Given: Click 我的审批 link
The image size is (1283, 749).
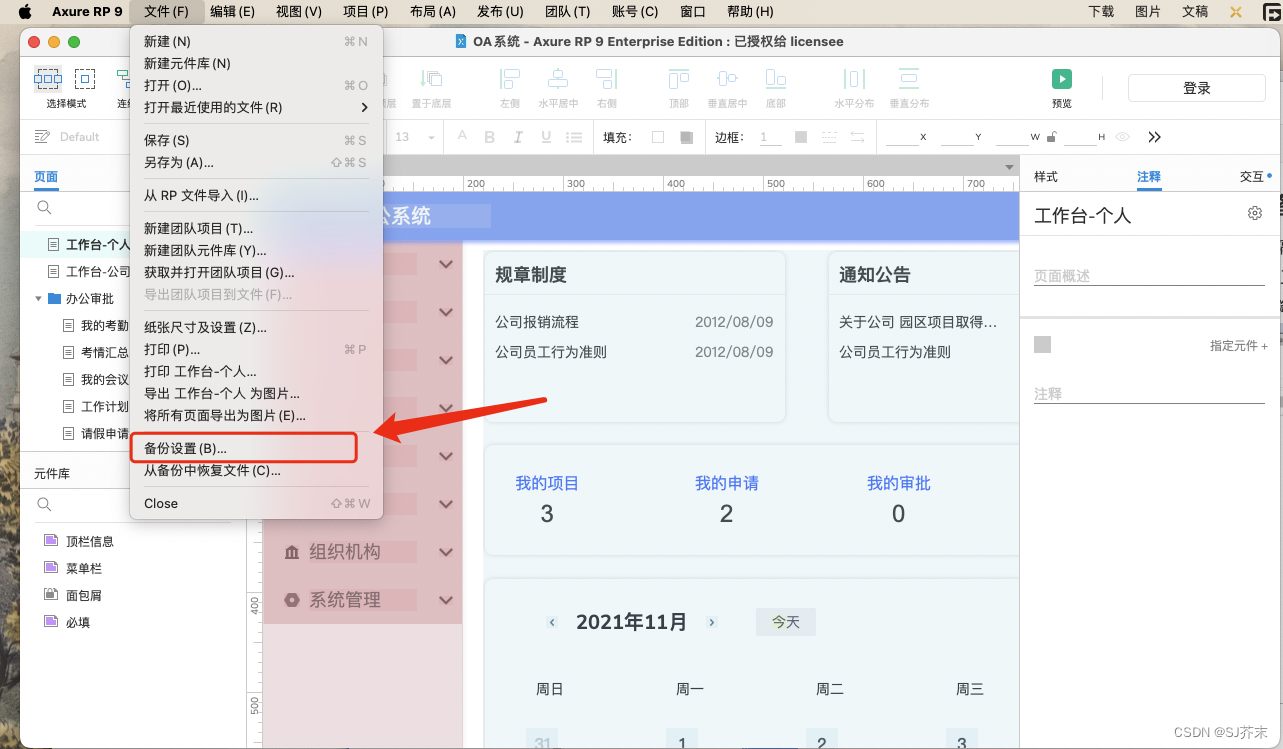Looking at the screenshot, I should (899, 483).
